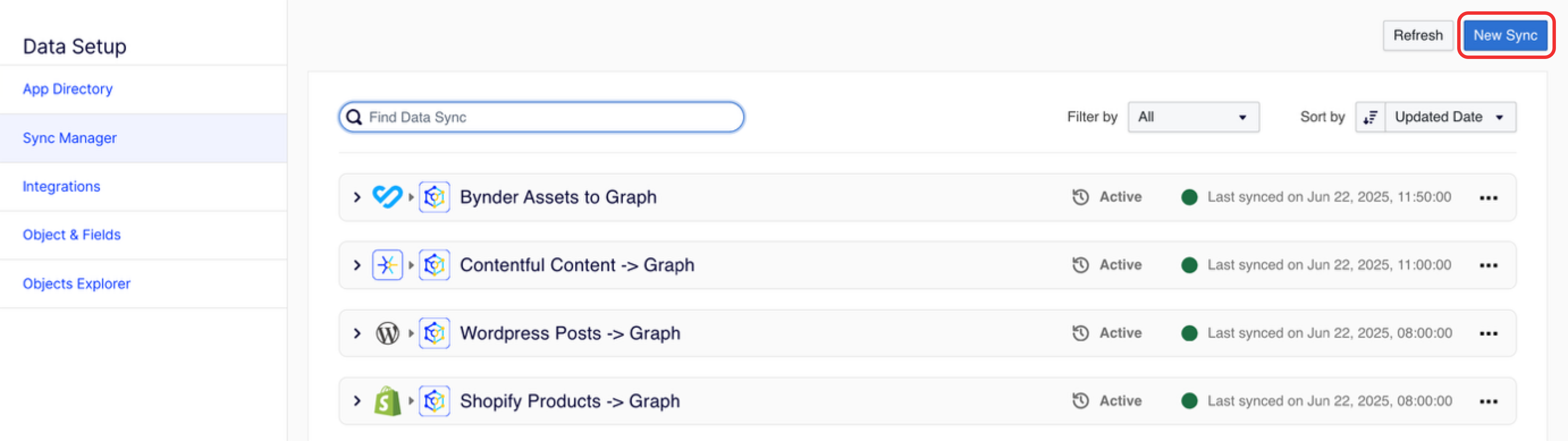Open the Updated Date sort dropdown

(1450, 117)
